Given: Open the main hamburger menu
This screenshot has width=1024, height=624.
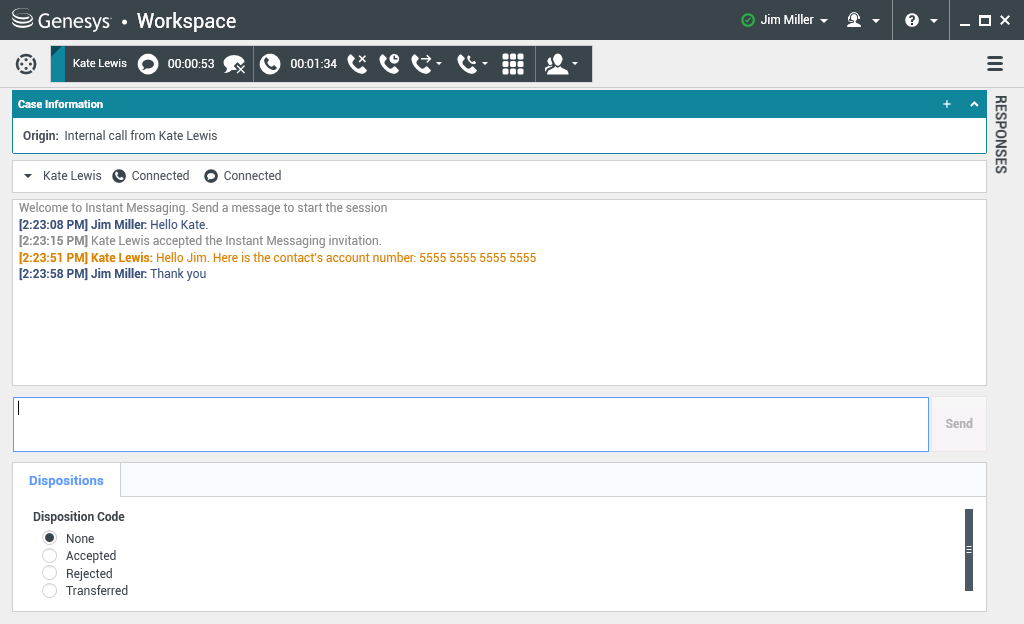Looking at the screenshot, I should coord(995,63).
